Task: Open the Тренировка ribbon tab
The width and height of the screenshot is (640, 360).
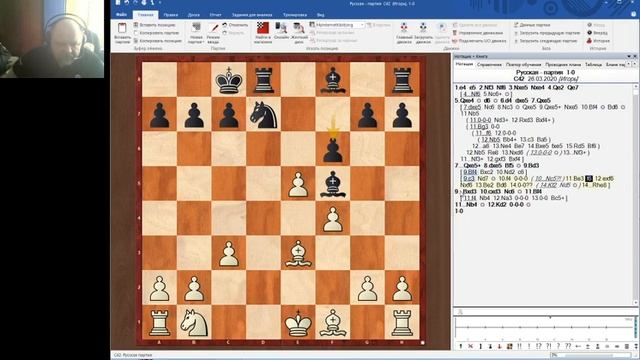Action: [x=295, y=15]
